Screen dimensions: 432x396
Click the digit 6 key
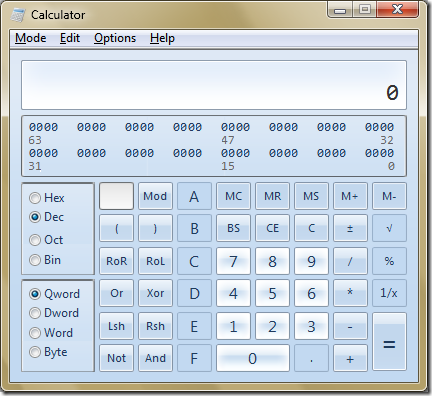click(311, 293)
